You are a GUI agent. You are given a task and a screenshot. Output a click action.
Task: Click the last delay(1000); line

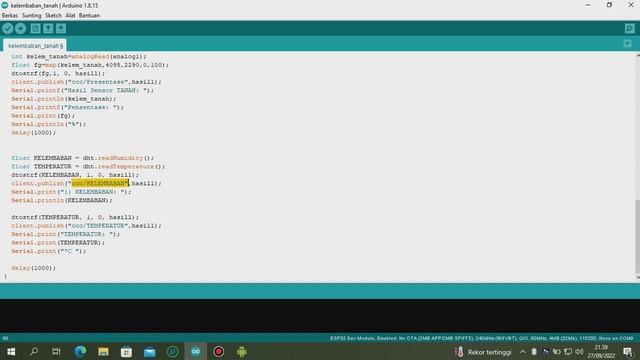click(33, 268)
